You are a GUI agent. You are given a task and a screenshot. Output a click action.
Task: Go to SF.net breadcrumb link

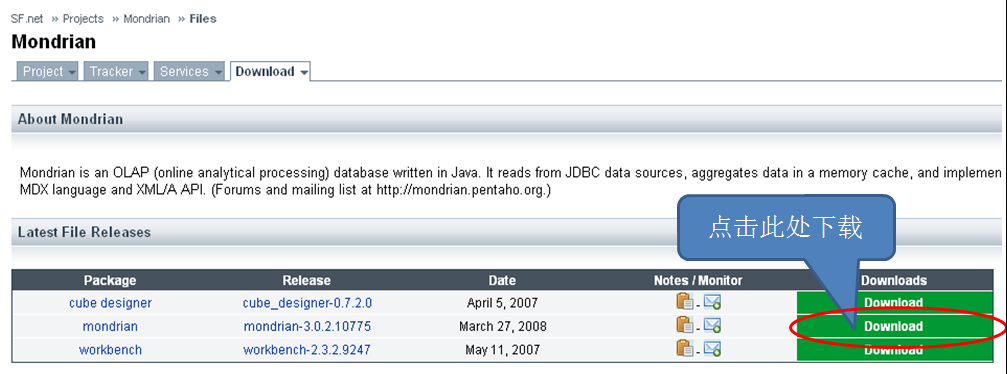coord(27,19)
